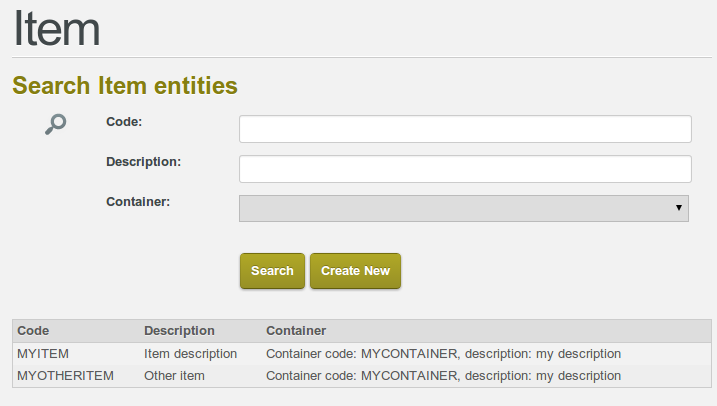Click the 'Description:' form label
Screen dimensions: 717x406
click(143, 161)
